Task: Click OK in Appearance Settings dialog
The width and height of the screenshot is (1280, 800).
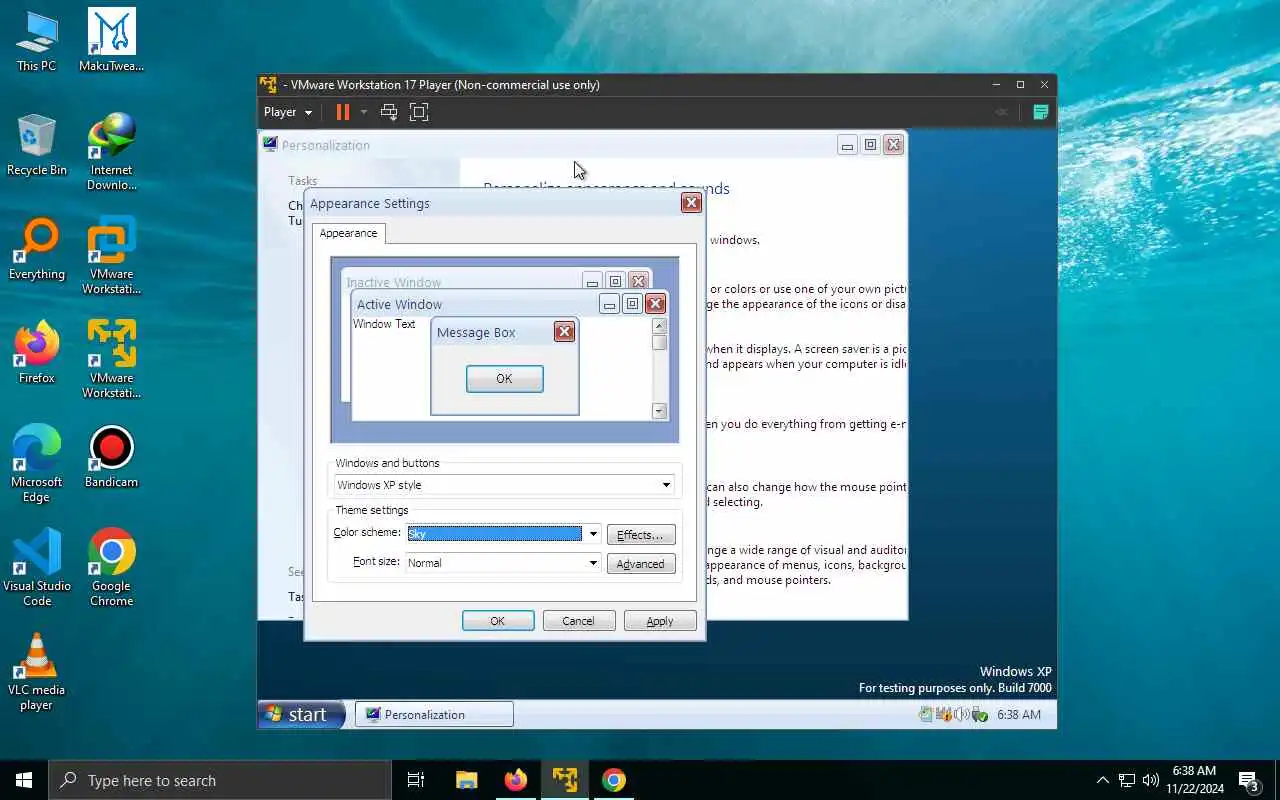Action: (x=498, y=621)
